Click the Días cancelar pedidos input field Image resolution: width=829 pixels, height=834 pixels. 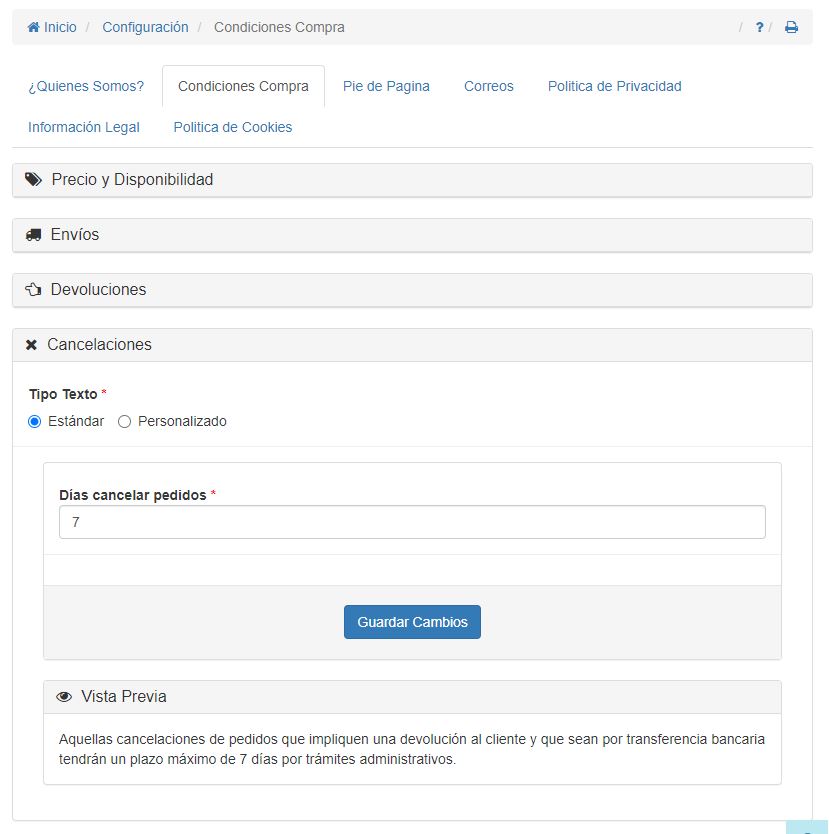click(x=412, y=522)
